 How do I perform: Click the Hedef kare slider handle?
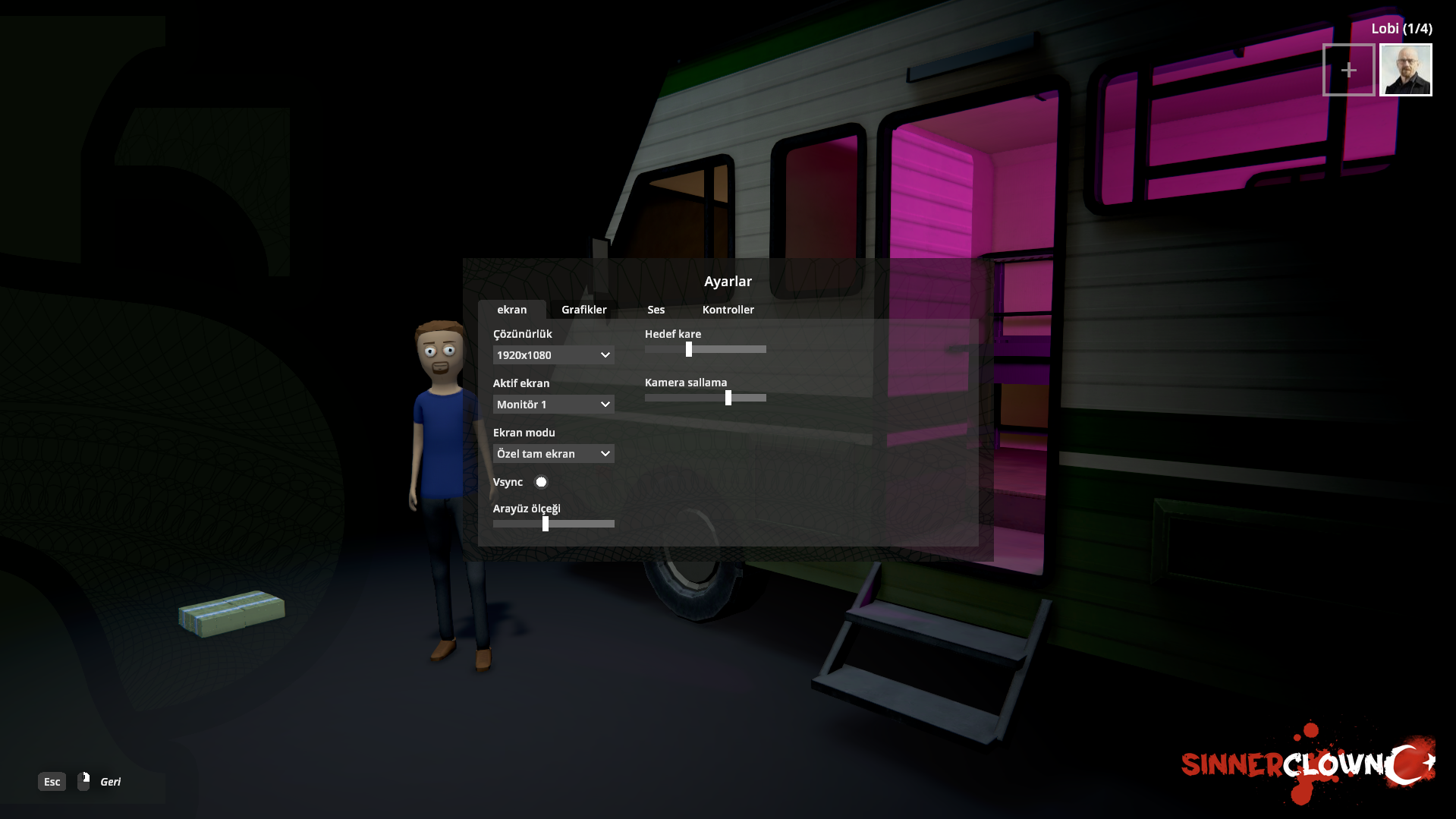point(689,349)
